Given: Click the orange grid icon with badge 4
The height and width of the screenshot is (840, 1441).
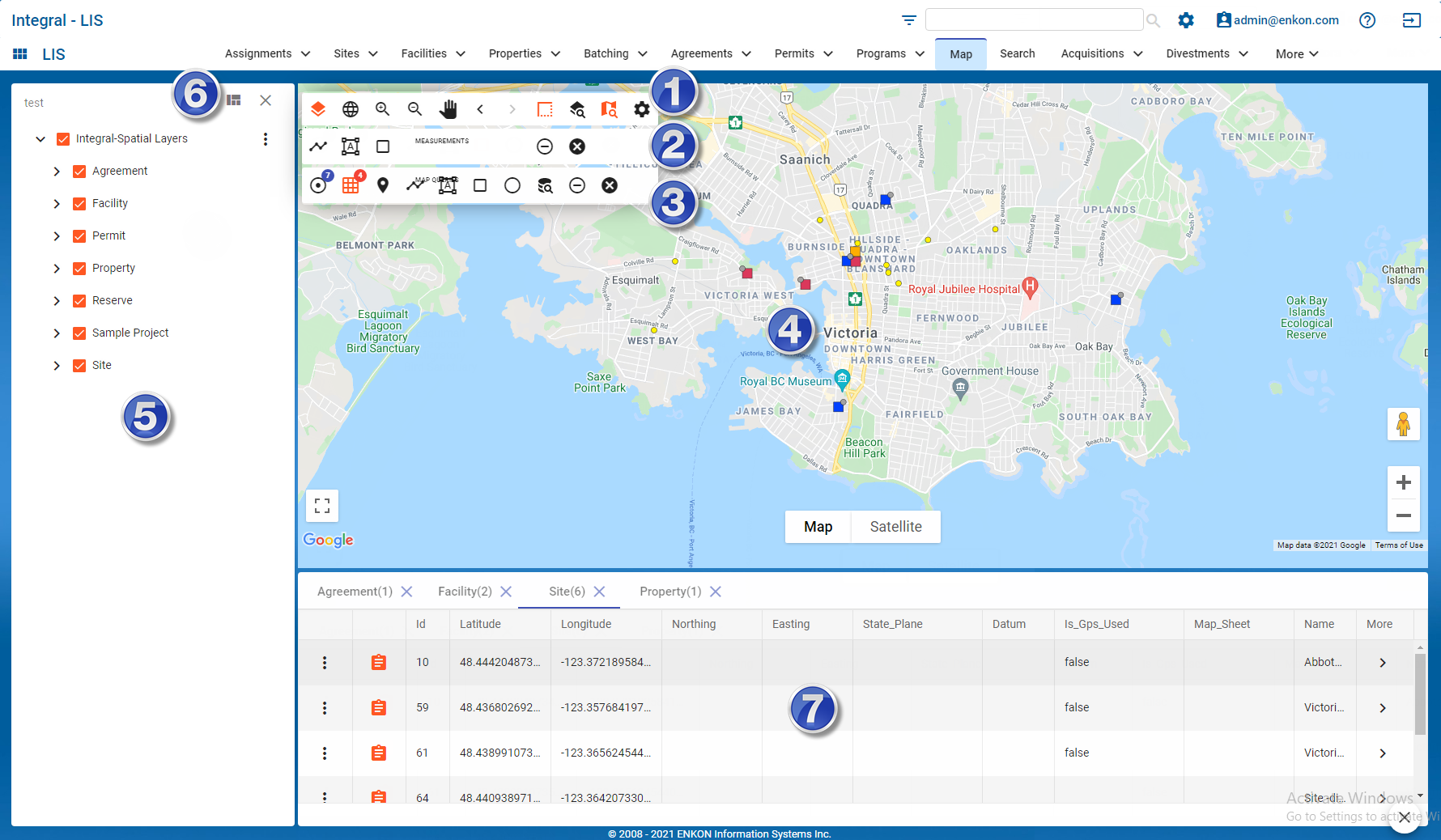Looking at the screenshot, I should pyautogui.click(x=351, y=185).
